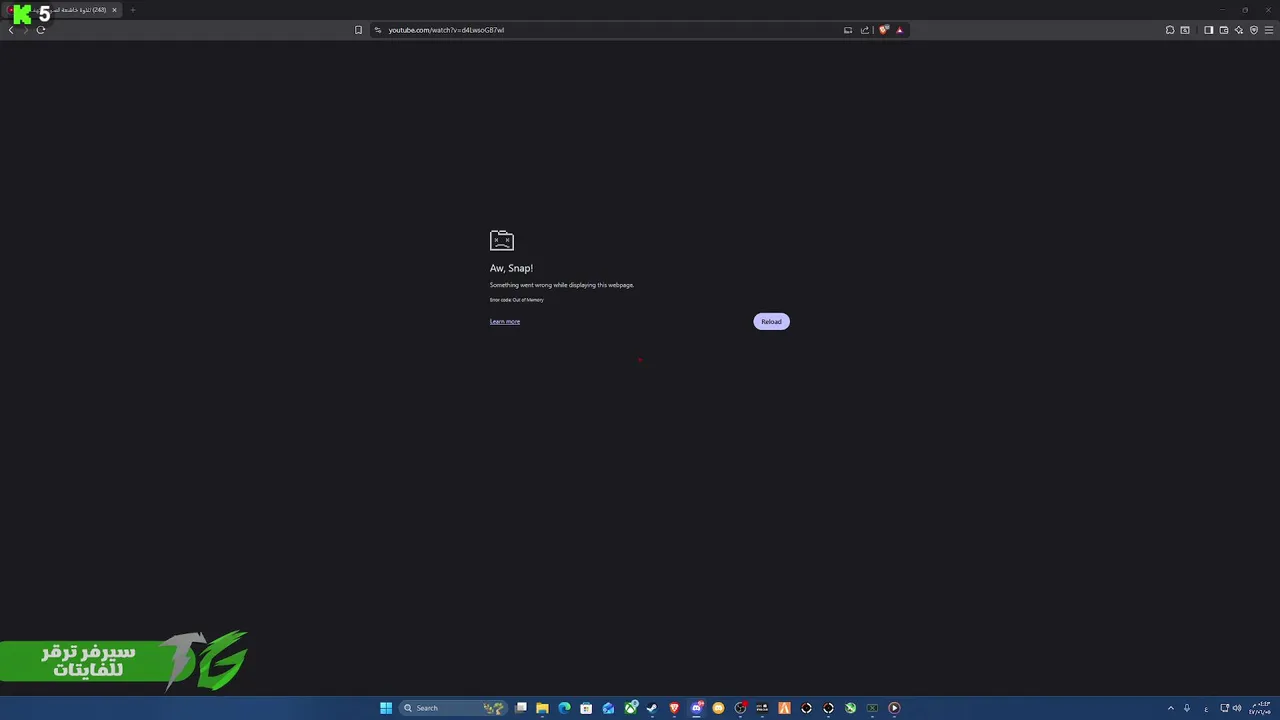The image size is (1280, 720).
Task: Share this page via the share icon
Action: [865, 30]
